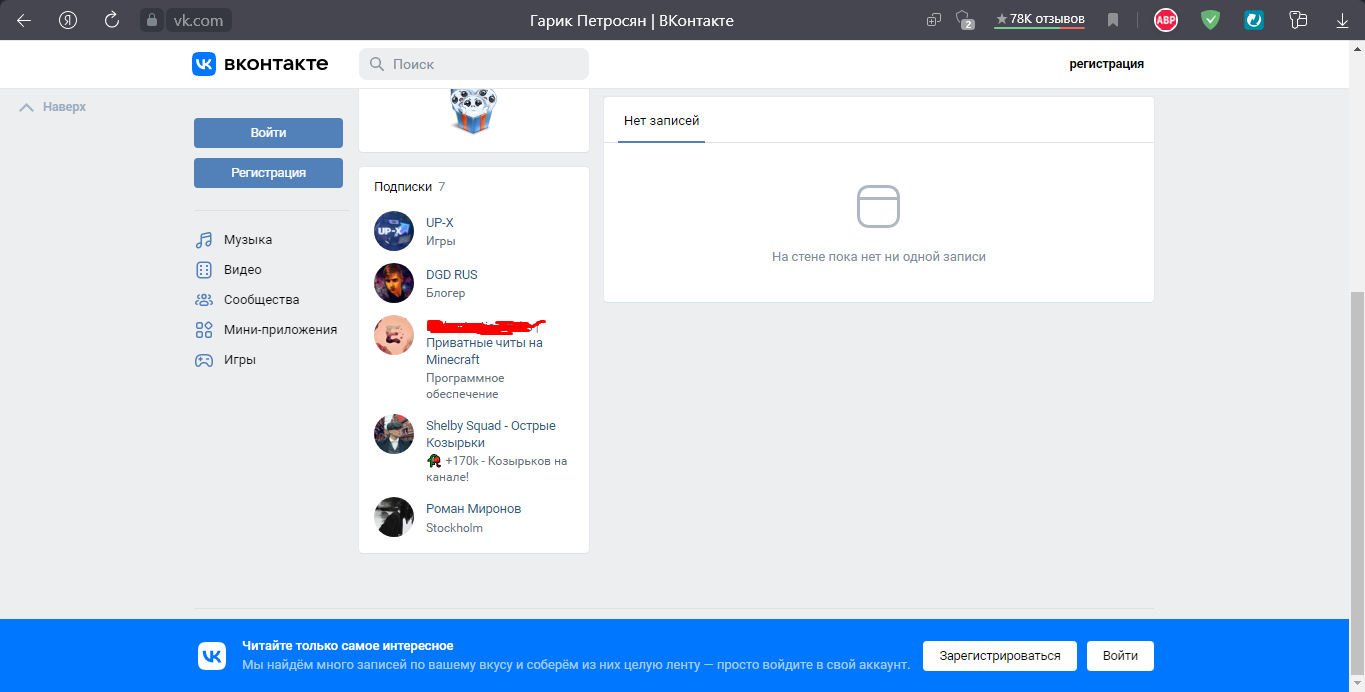Click the mini-apps grid icon
Image resolution: width=1365 pixels, height=692 pixels.
click(204, 330)
